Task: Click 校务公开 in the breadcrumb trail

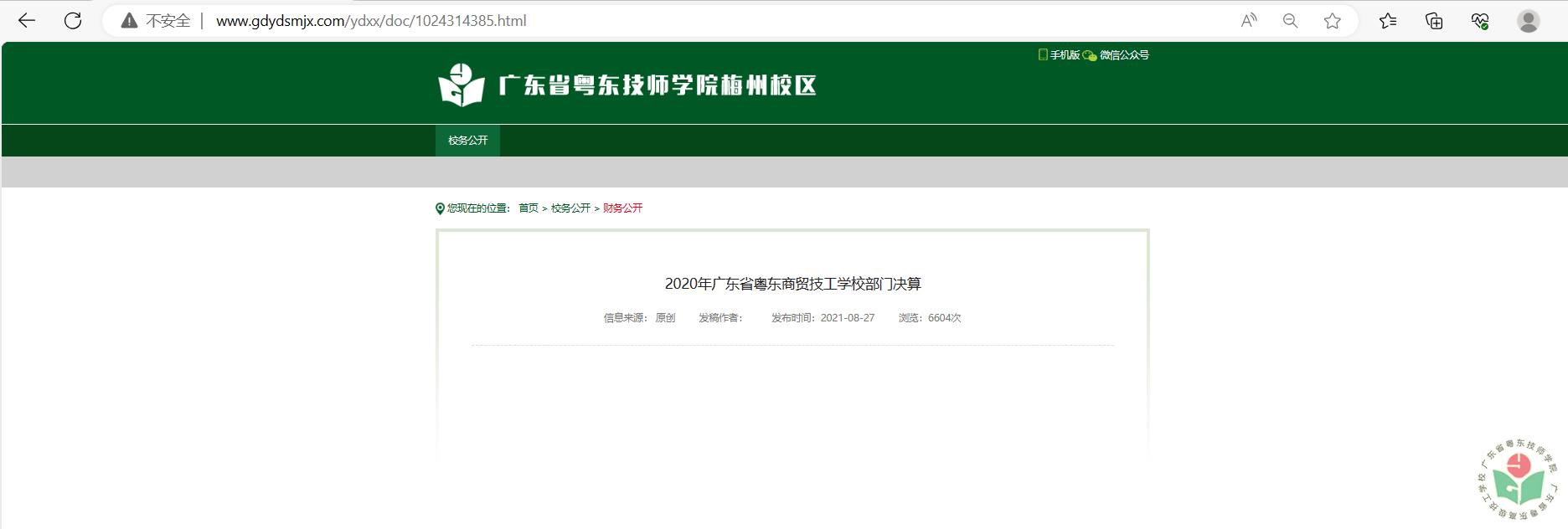Action: (570, 208)
